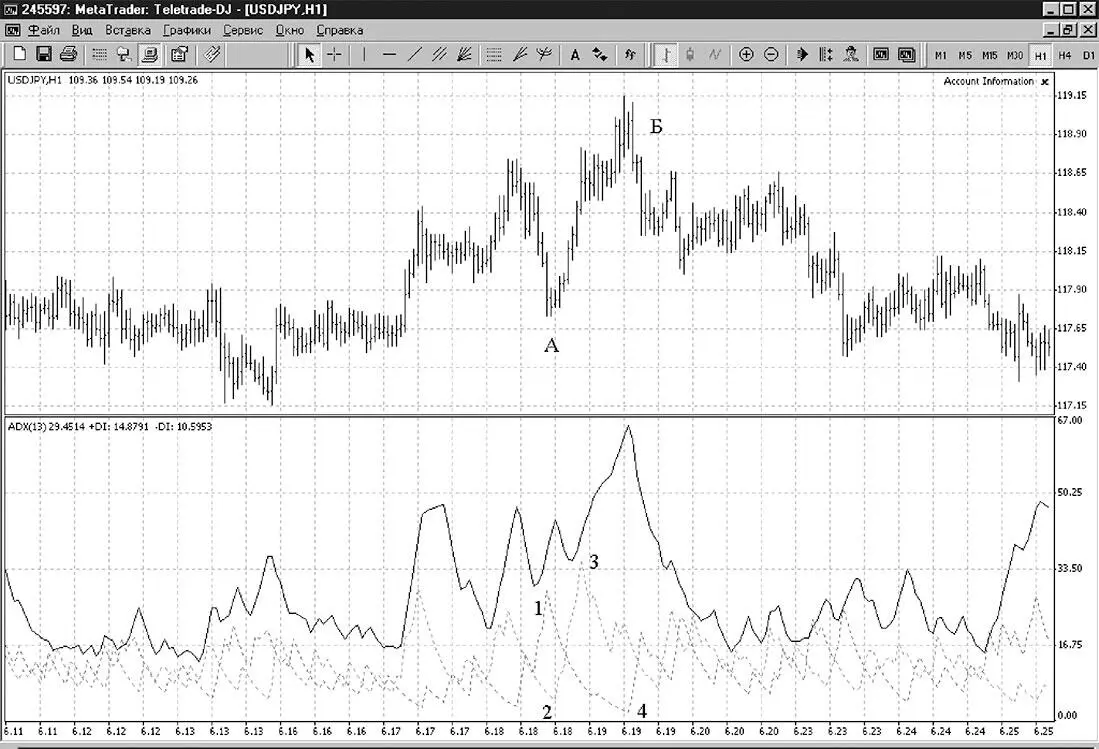Switch to H4 timeframe

[1065, 55]
